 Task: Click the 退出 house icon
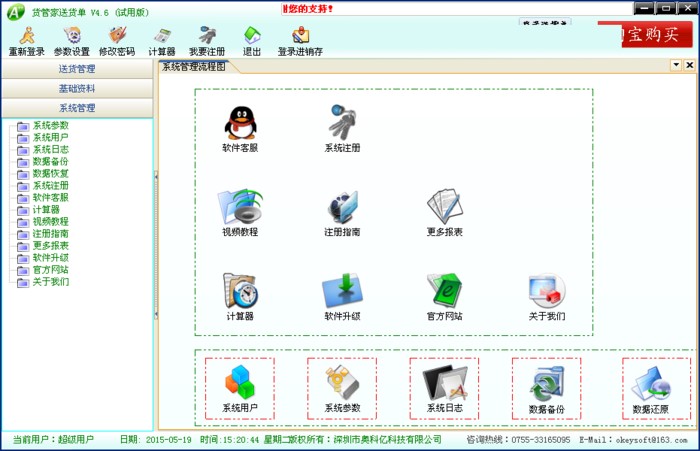tap(252, 41)
